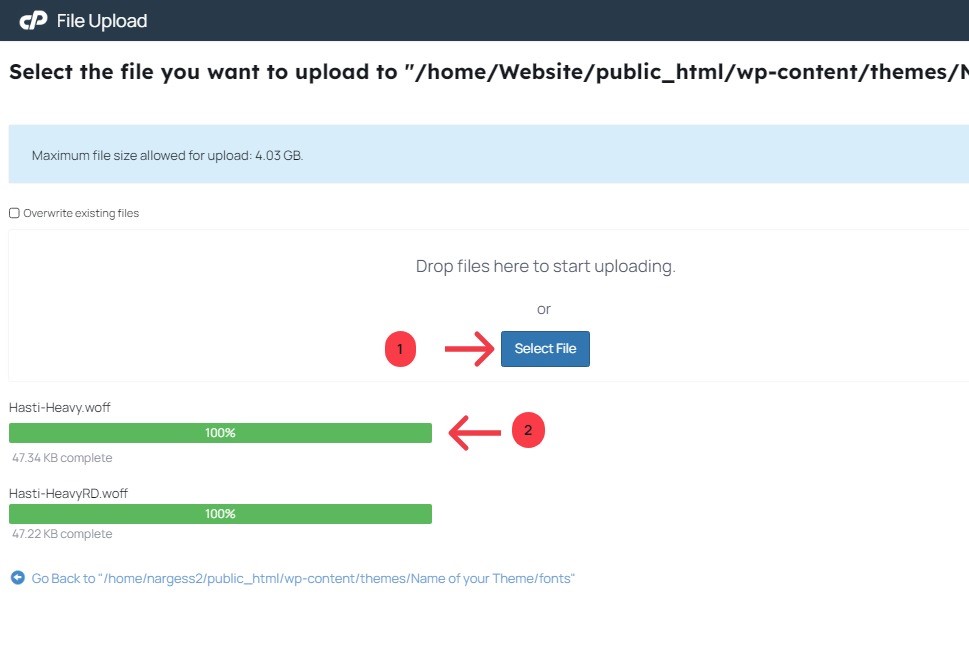Click the red arrow pointing at progress bar
This screenshot has height=659, width=969.
474,433
